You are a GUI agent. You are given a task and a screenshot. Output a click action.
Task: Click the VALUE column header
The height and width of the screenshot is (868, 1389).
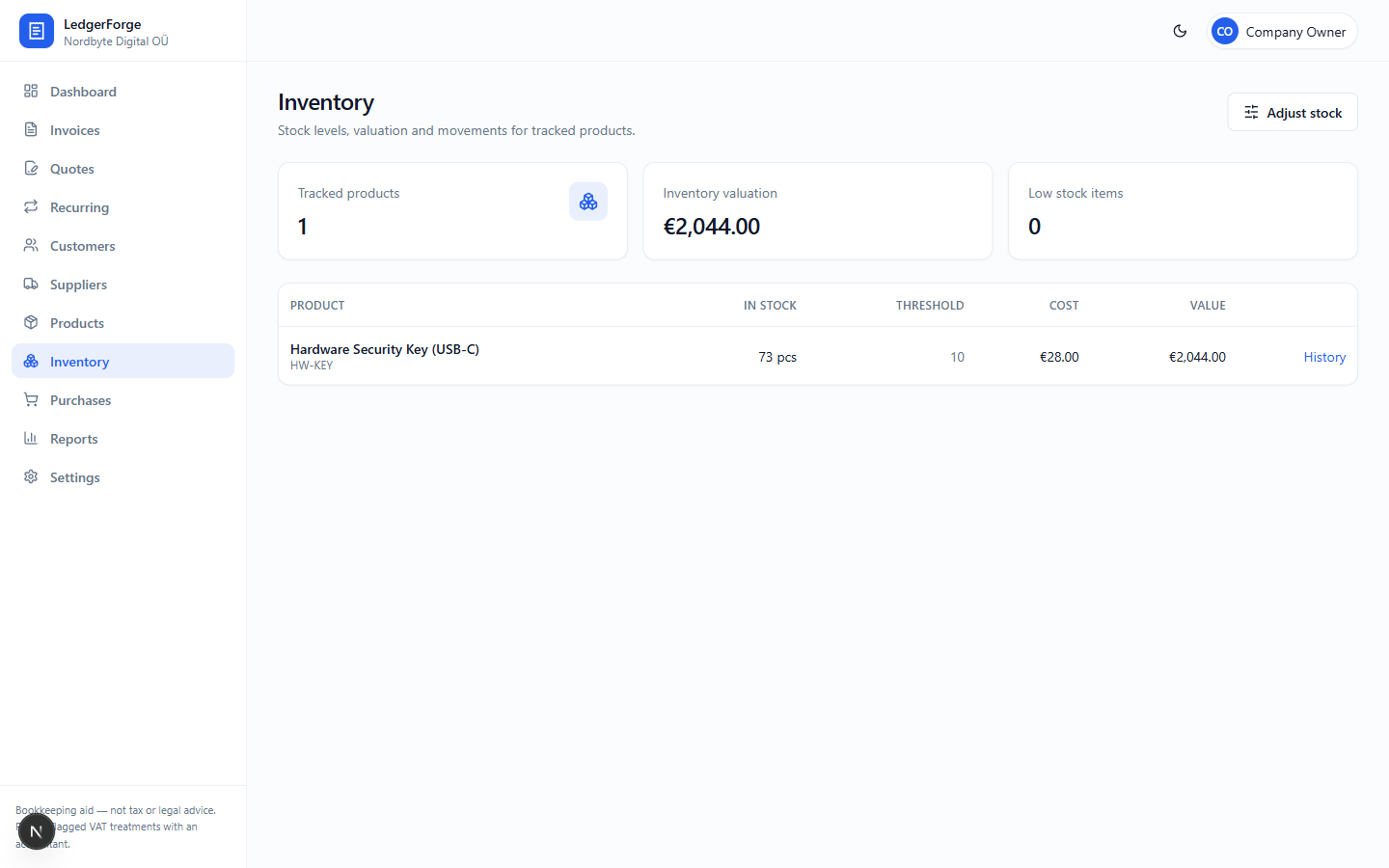[x=1208, y=305]
